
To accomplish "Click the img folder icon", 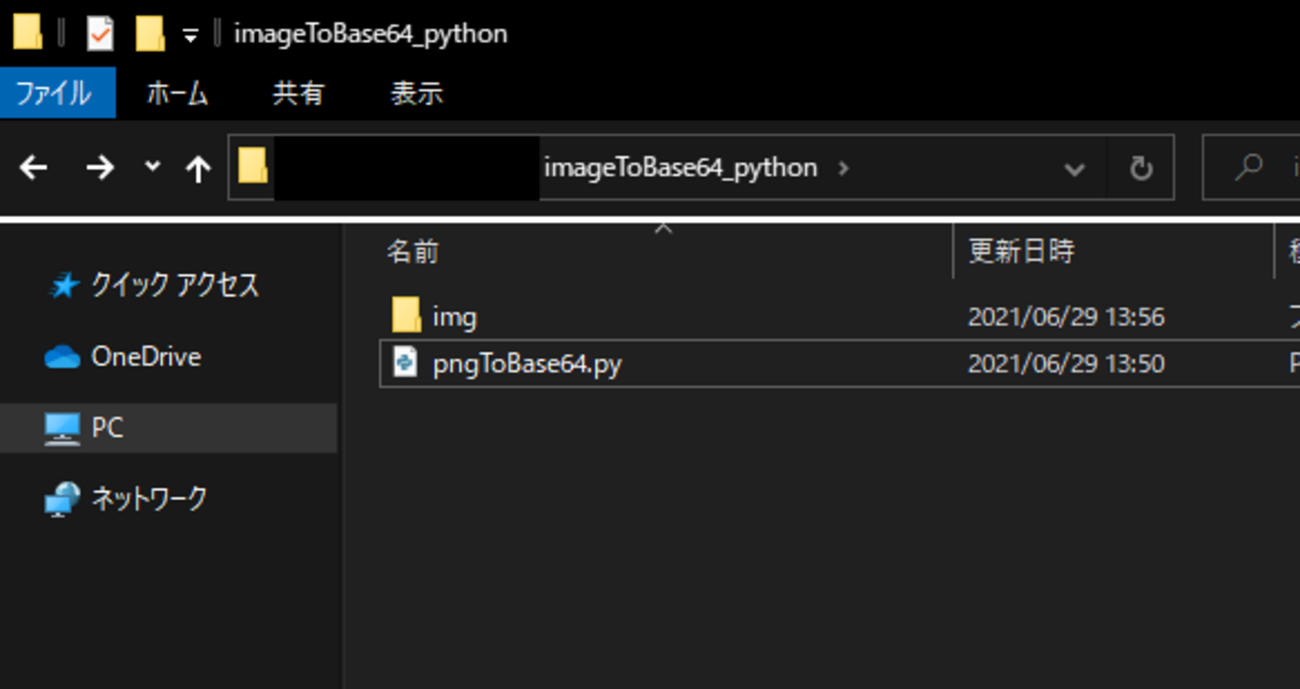I will pos(406,316).
